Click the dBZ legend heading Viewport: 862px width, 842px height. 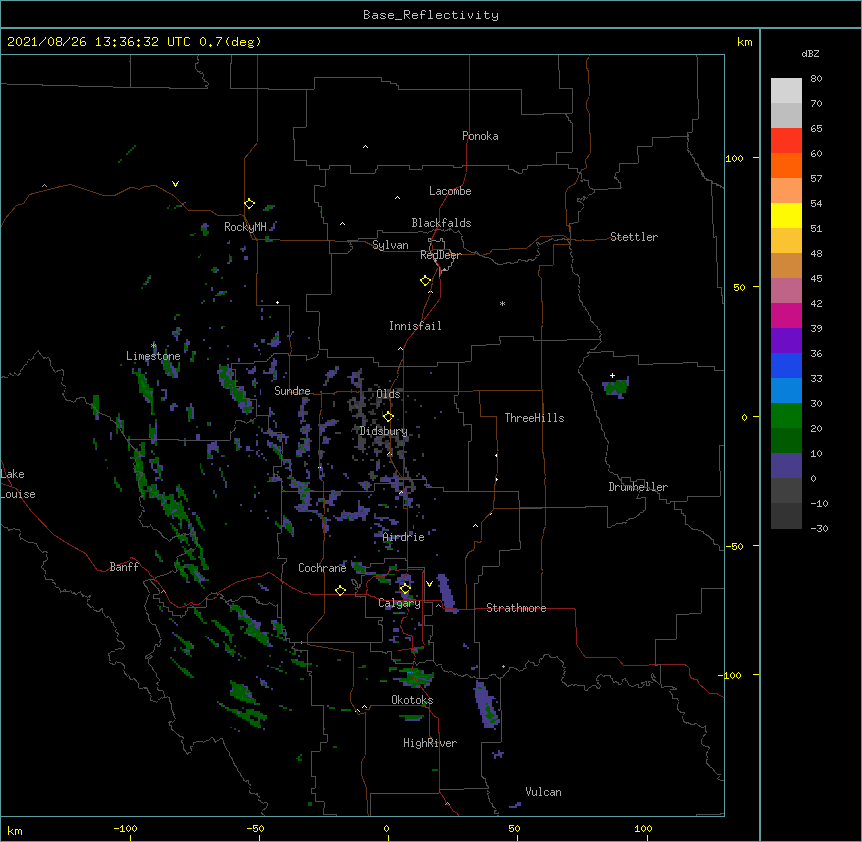pyautogui.click(x=810, y=53)
